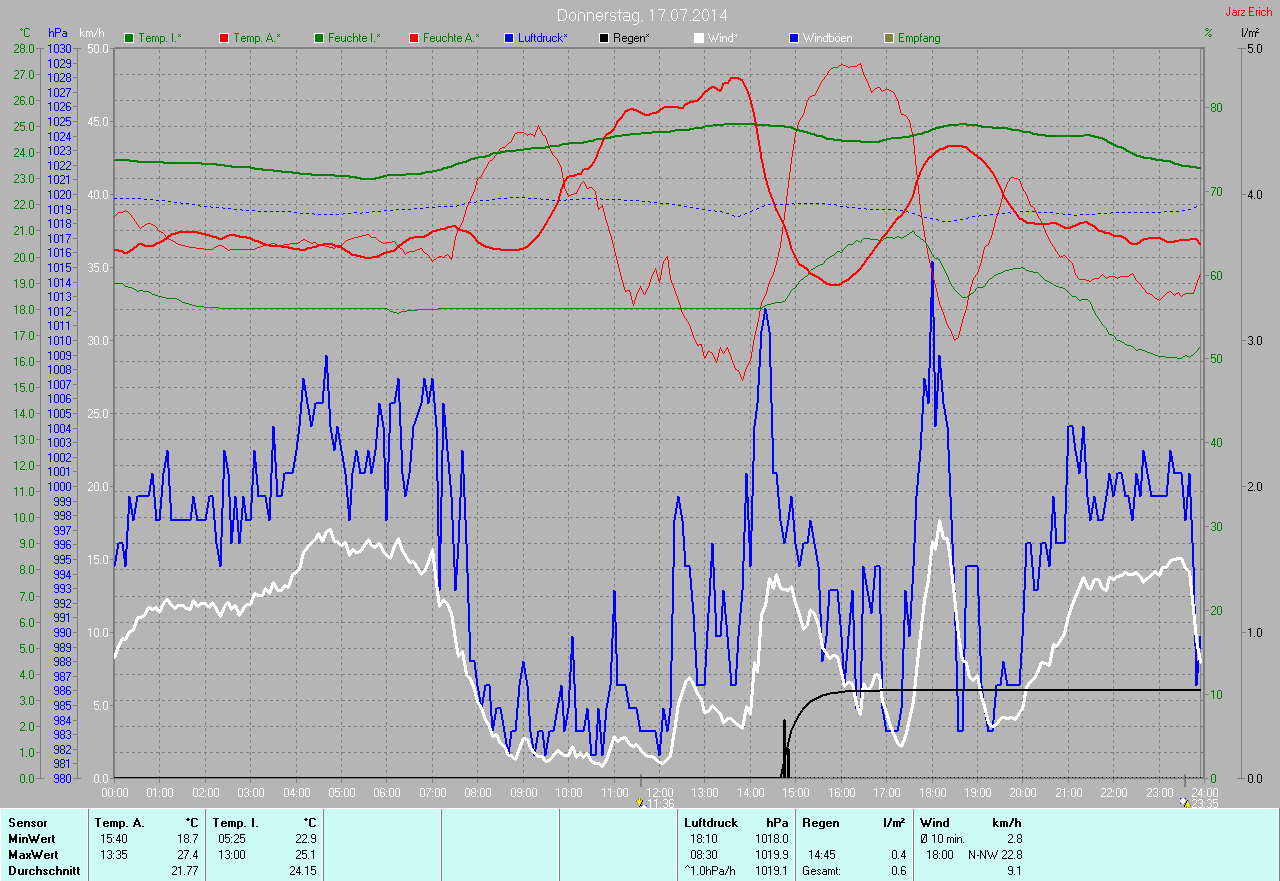The image size is (1280, 881).
Task: Click the MinWert row label
Action: pos(30,839)
